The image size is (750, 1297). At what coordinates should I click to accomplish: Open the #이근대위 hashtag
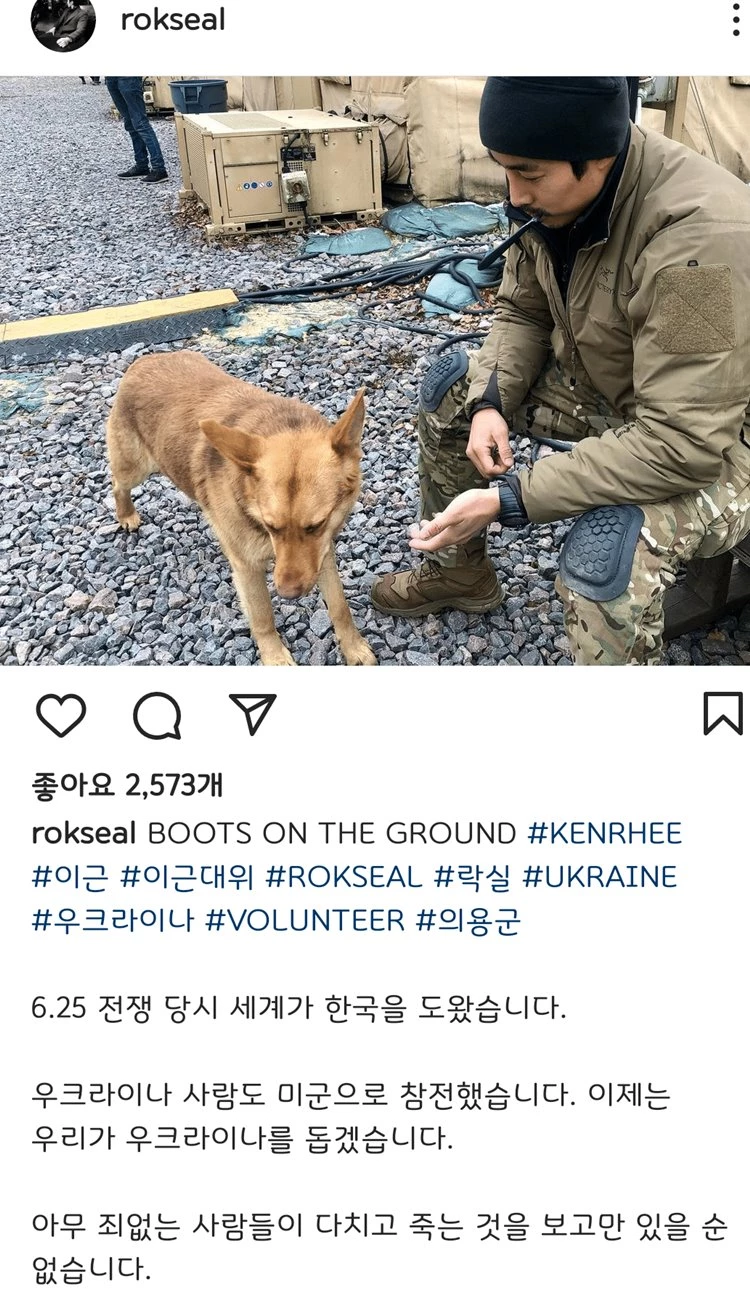click(187, 877)
